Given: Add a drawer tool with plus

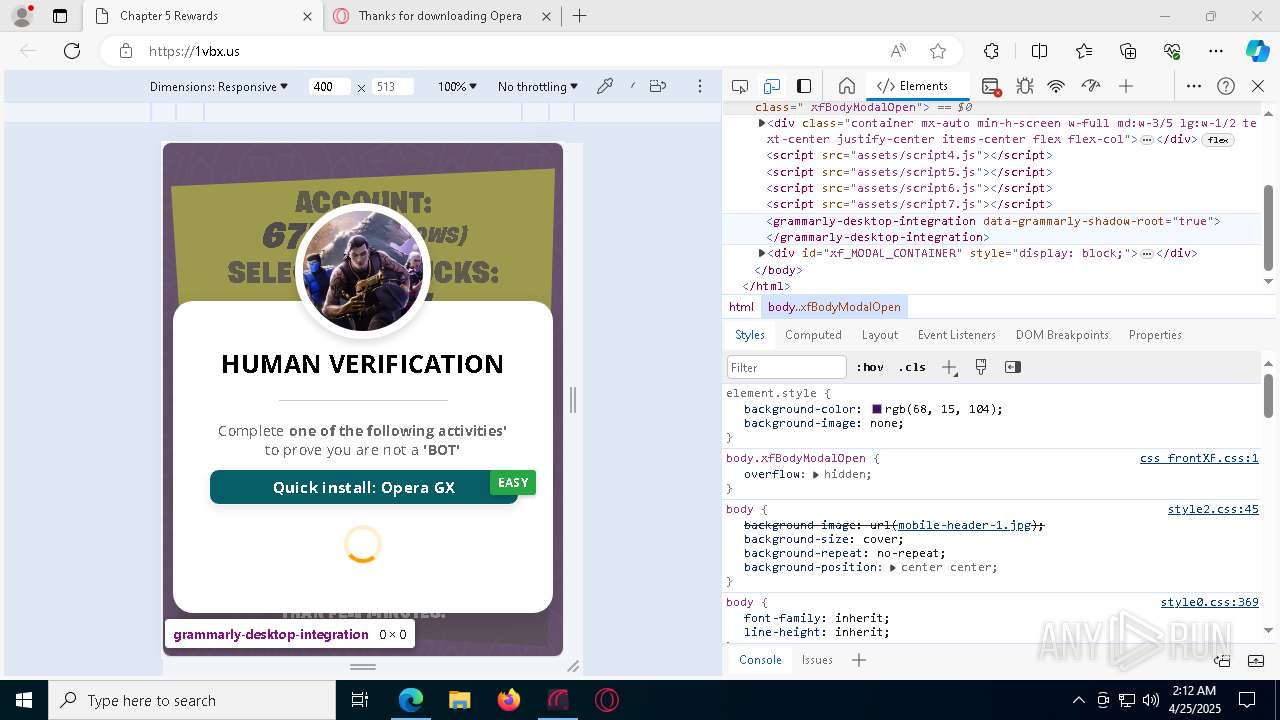Looking at the screenshot, I should tap(859, 660).
